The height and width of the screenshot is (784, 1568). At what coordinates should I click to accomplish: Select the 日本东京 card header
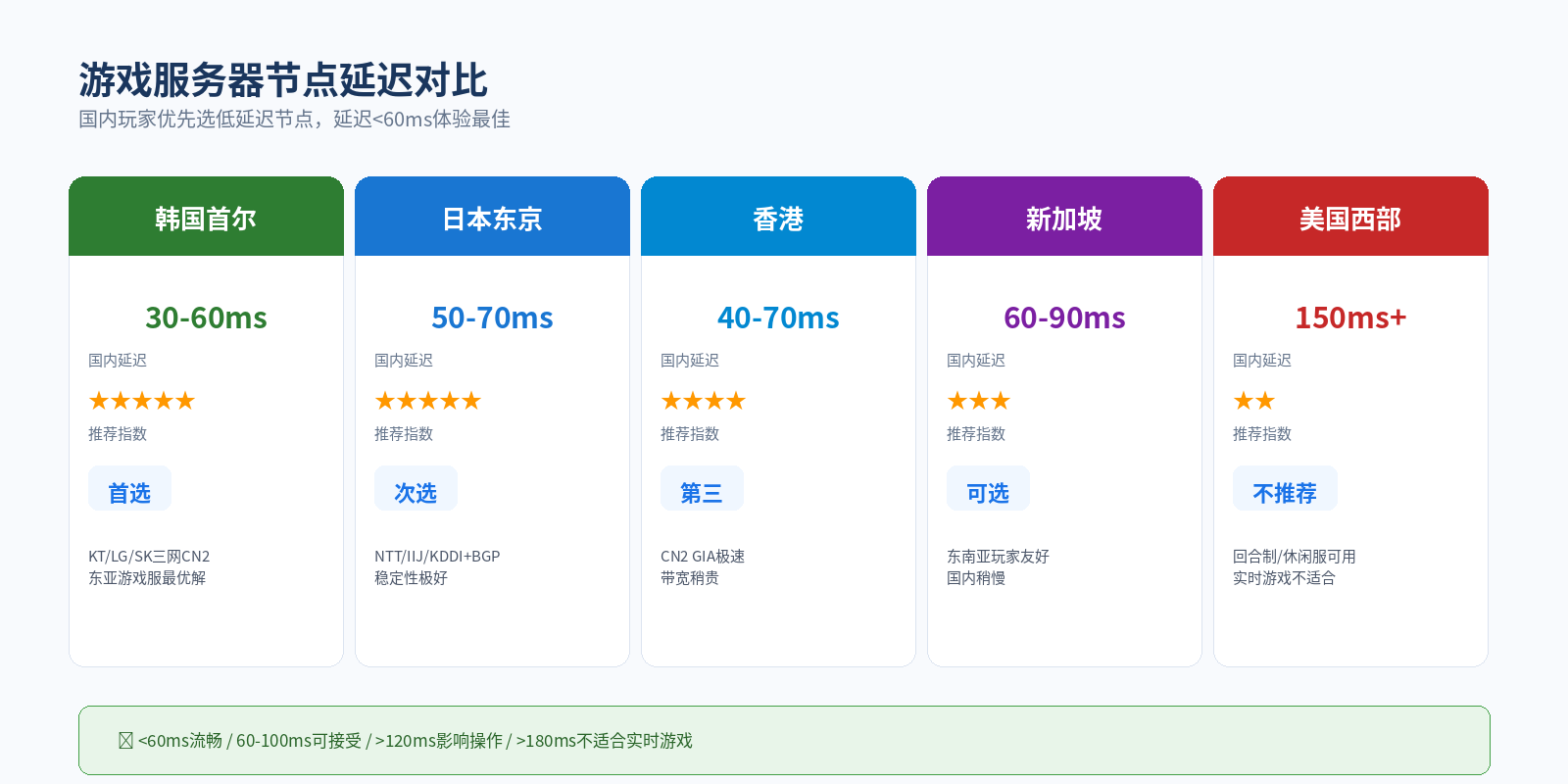[x=492, y=217]
